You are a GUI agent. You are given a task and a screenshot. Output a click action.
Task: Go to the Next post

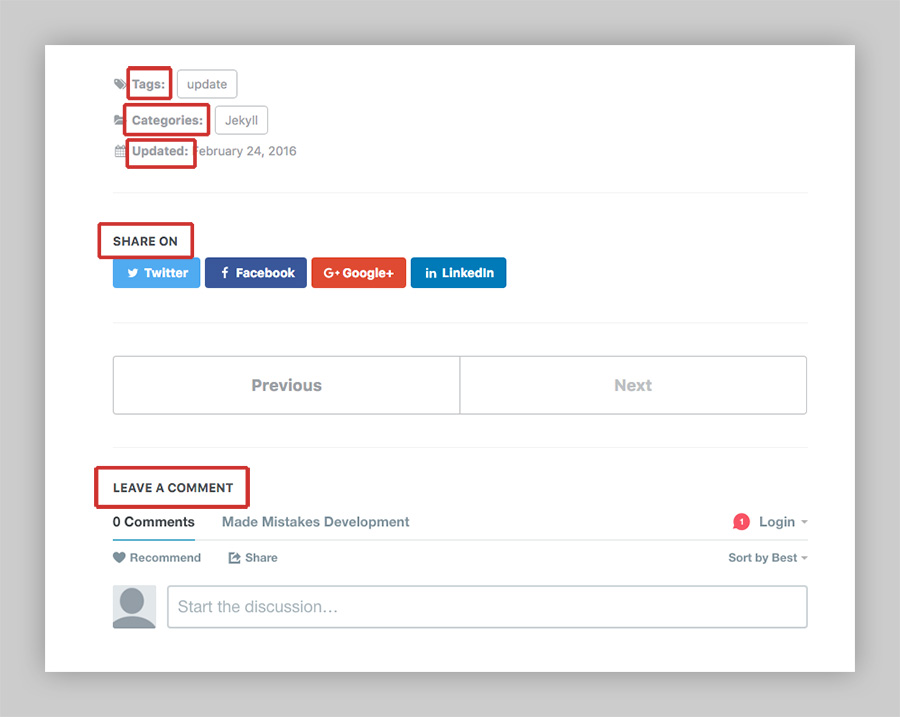pos(633,385)
